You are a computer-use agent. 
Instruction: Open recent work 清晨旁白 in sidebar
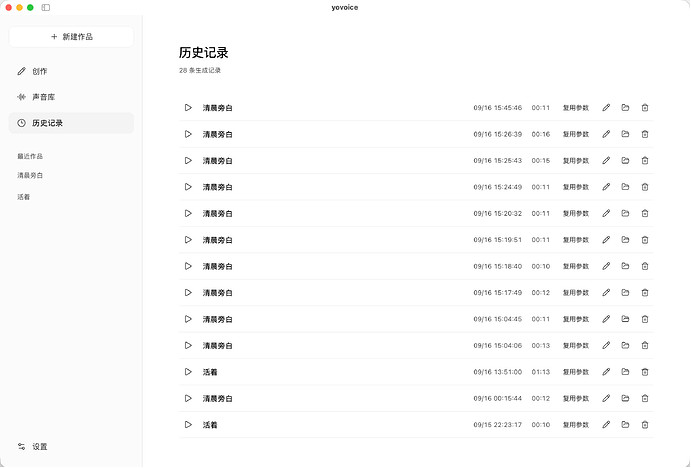click(30, 175)
